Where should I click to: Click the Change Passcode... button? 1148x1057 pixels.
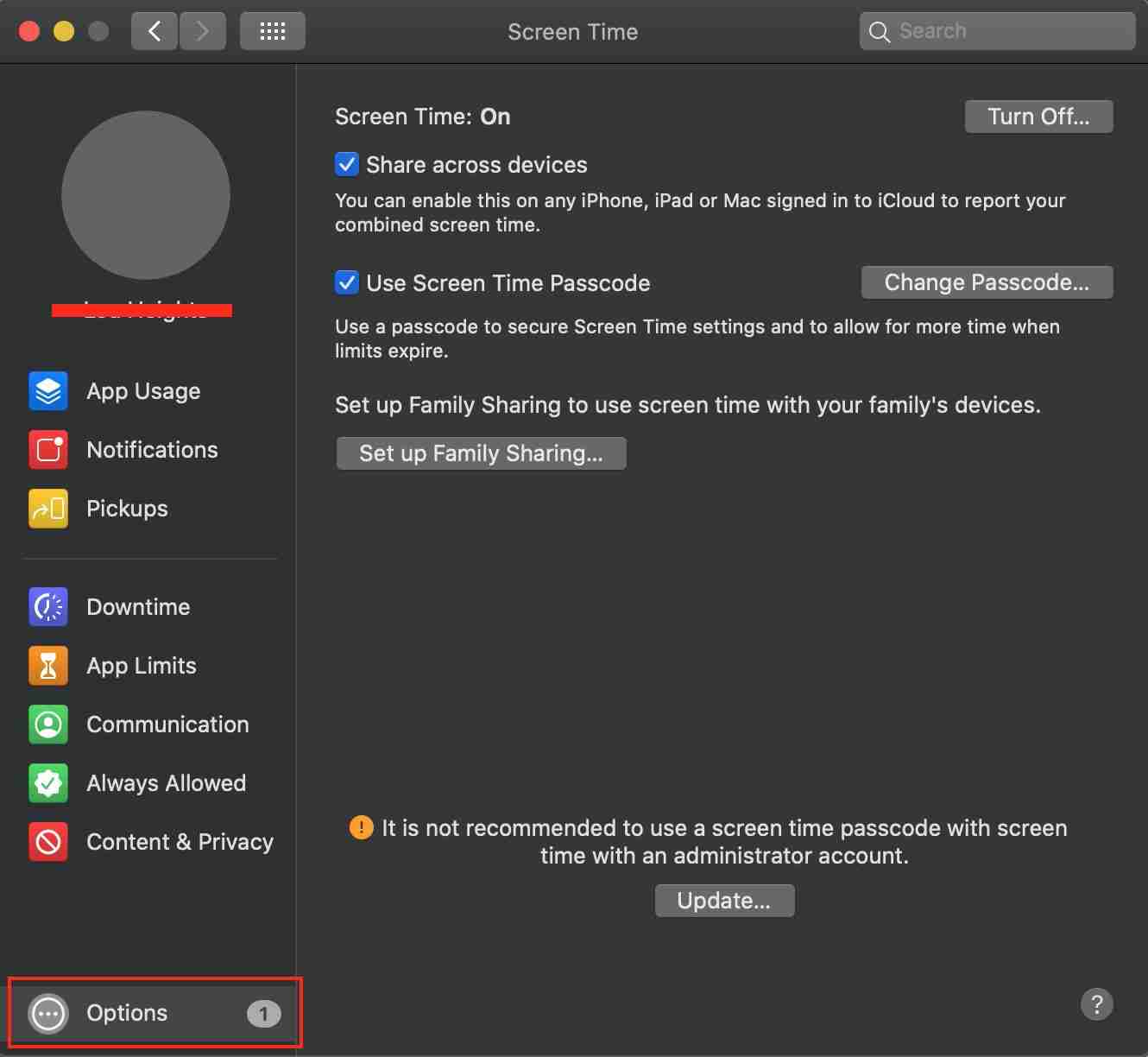(x=987, y=282)
